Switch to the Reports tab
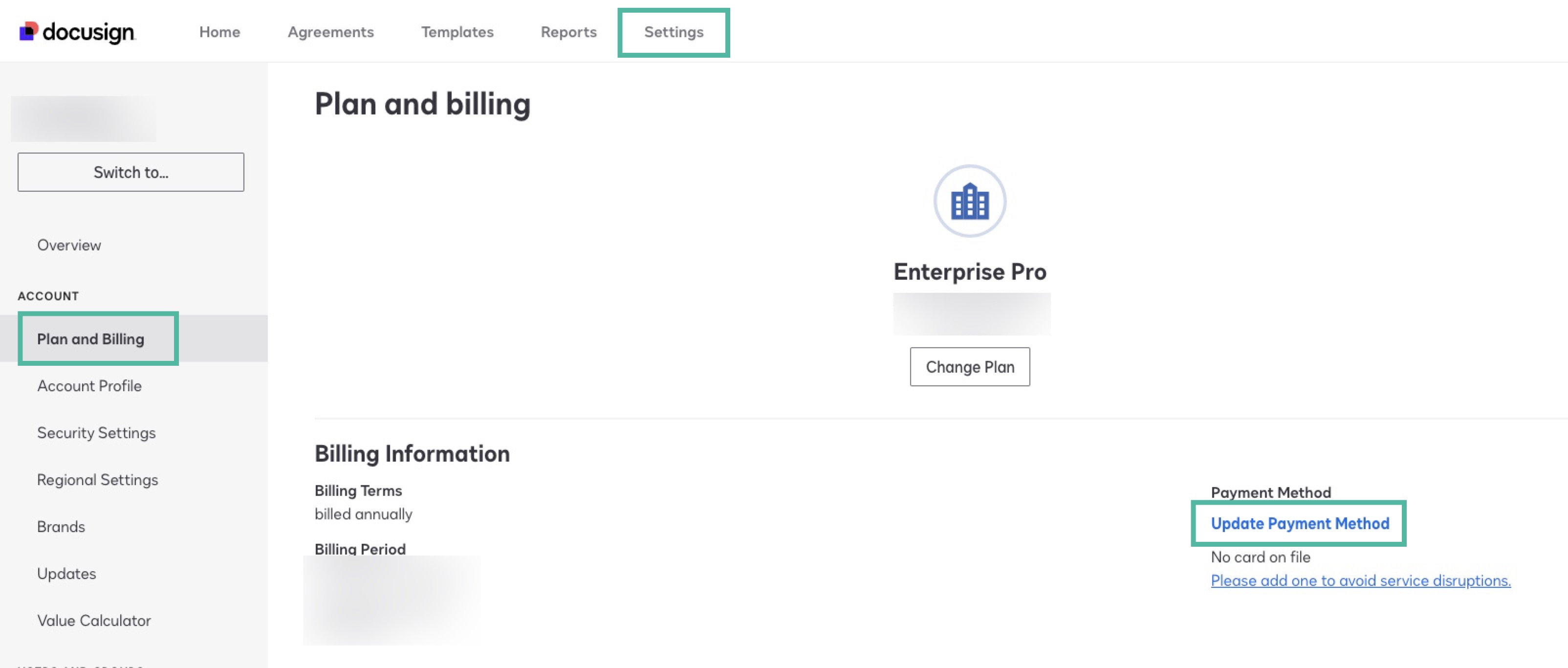 [x=568, y=32]
